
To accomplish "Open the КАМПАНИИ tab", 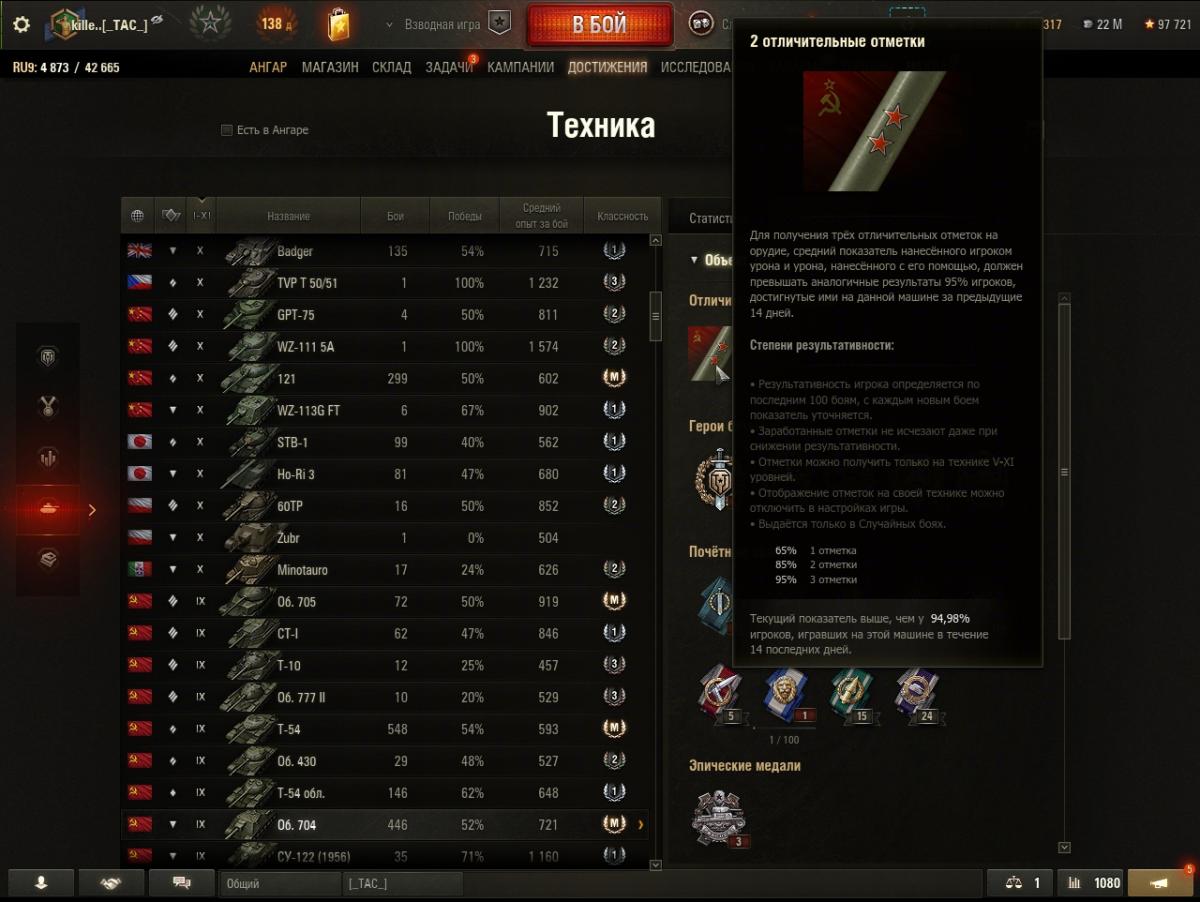I will [x=520, y=67].
